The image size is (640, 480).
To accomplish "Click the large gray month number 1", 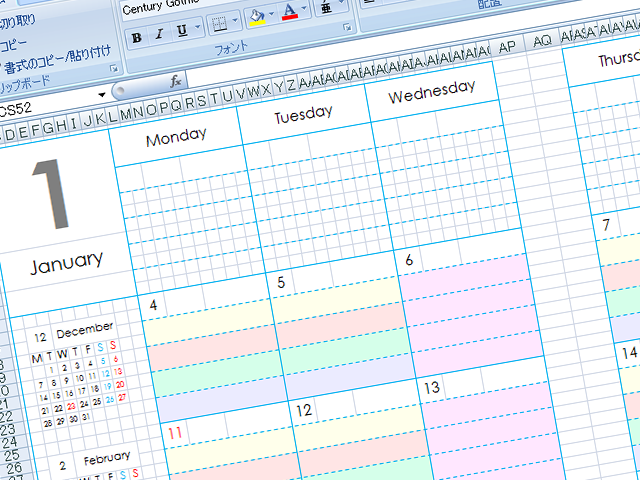I will [x=51, y=195].
